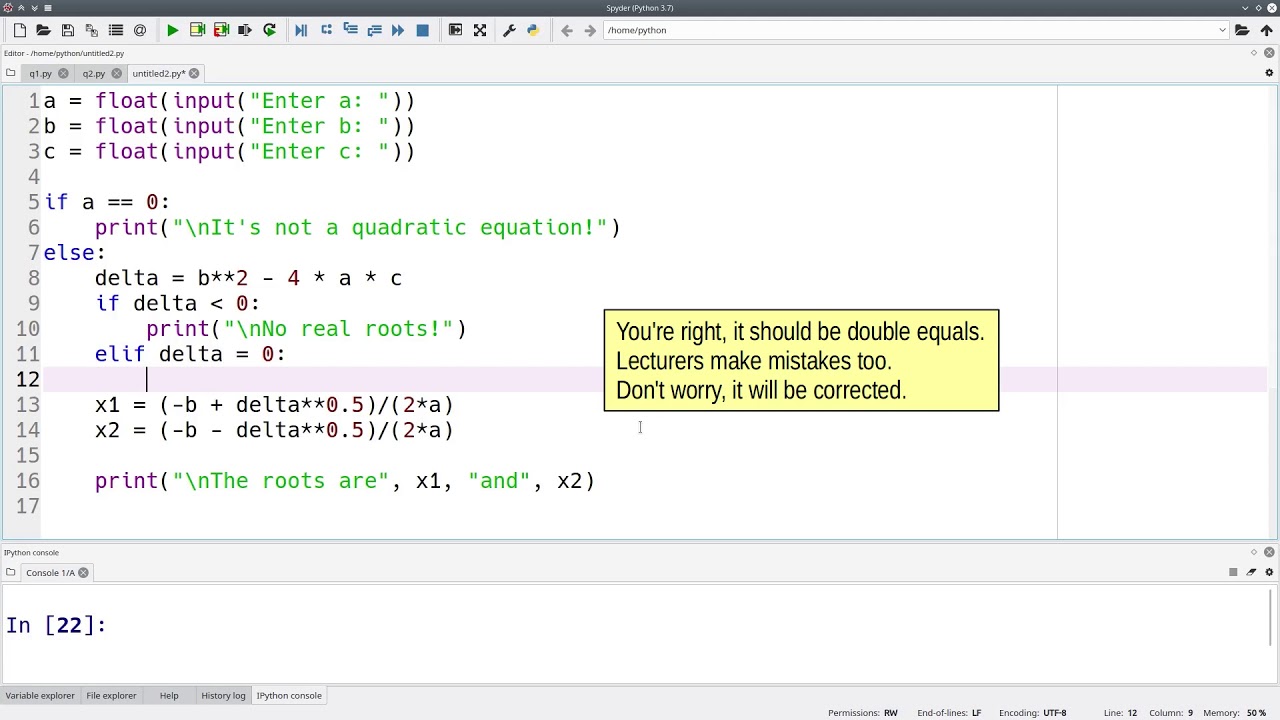Re-run the last script
1280x720 pixels.
click(269, 30)
